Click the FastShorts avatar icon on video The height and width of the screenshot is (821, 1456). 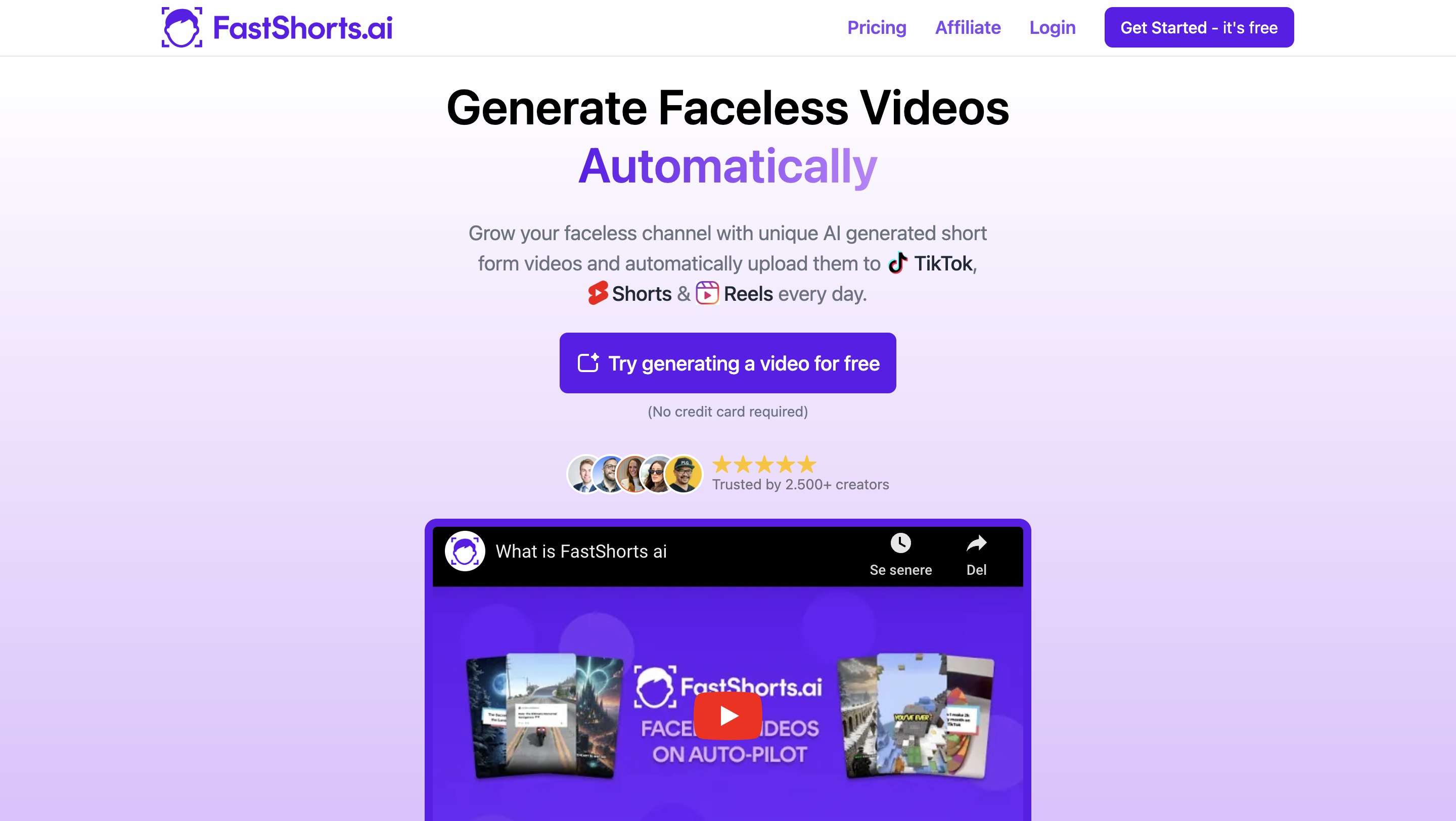coord(465,551)
